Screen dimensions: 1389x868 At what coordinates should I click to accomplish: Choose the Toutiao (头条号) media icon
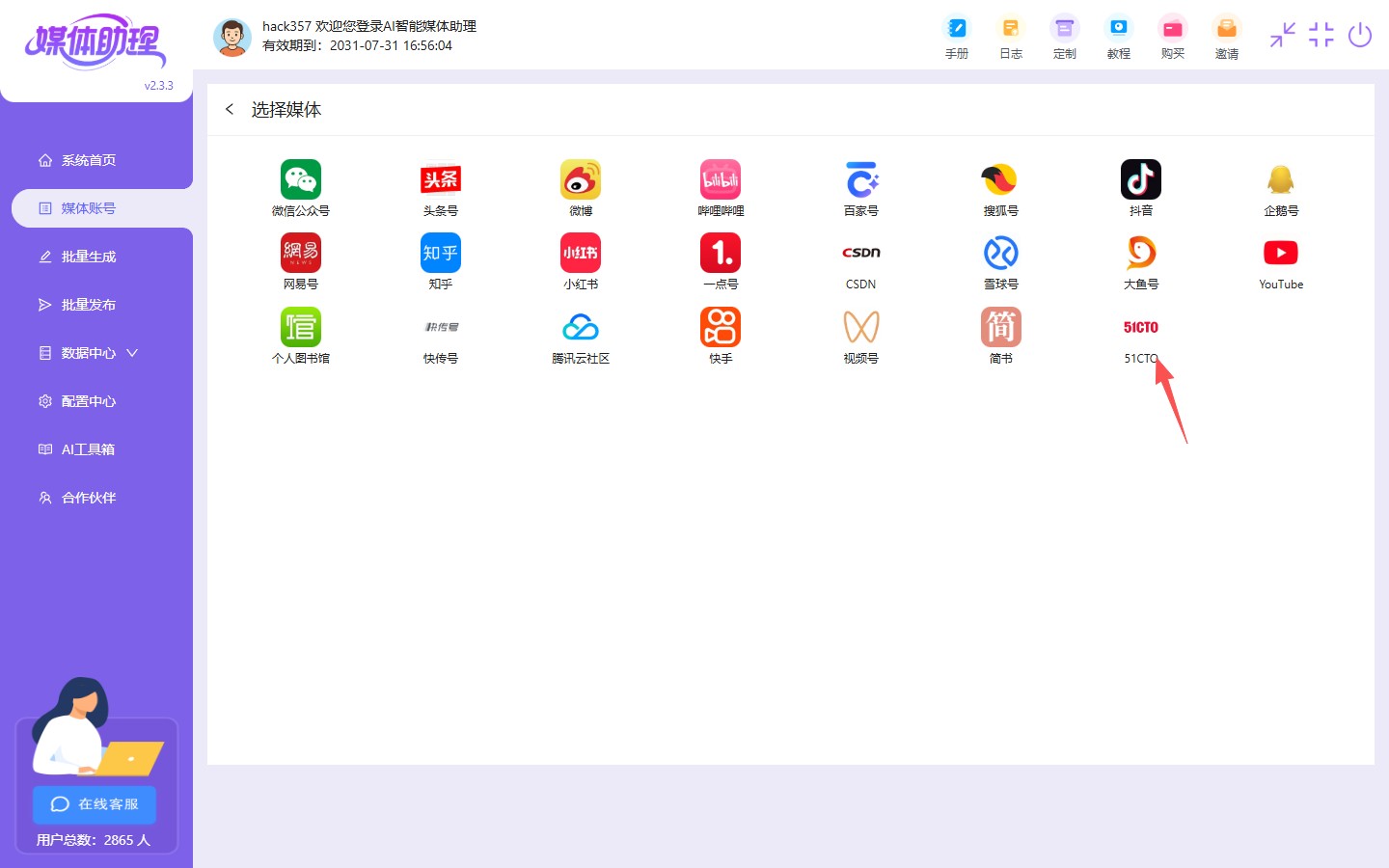440,180
